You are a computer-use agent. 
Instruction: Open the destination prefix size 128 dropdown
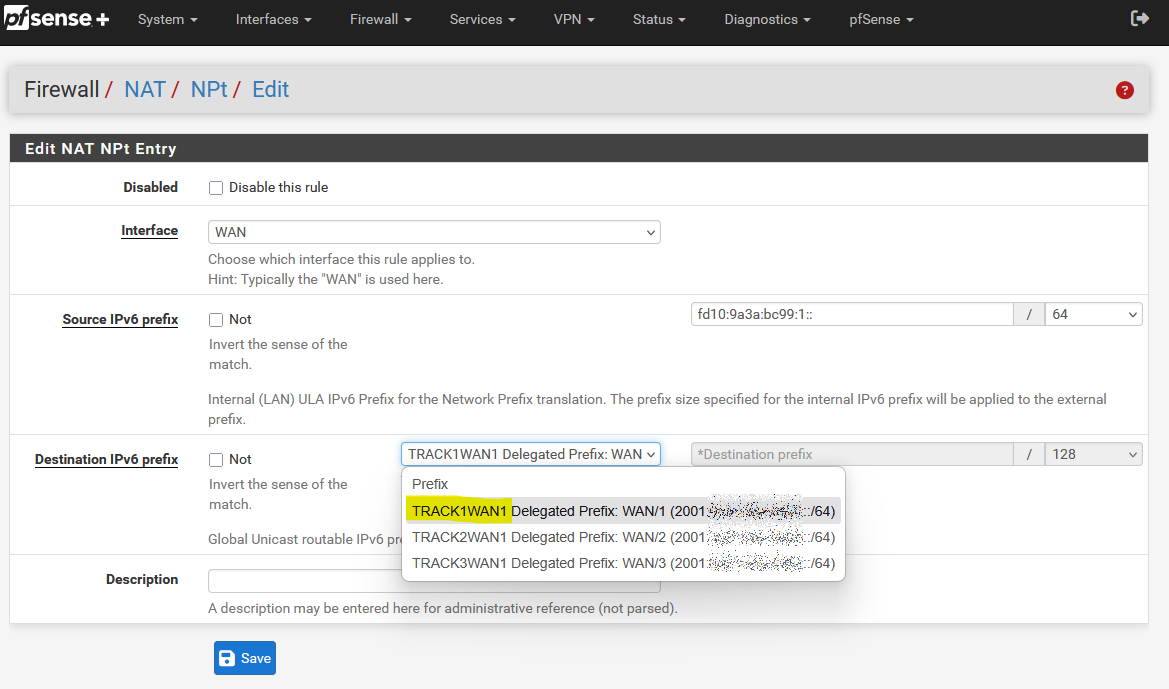[1093, 454]
